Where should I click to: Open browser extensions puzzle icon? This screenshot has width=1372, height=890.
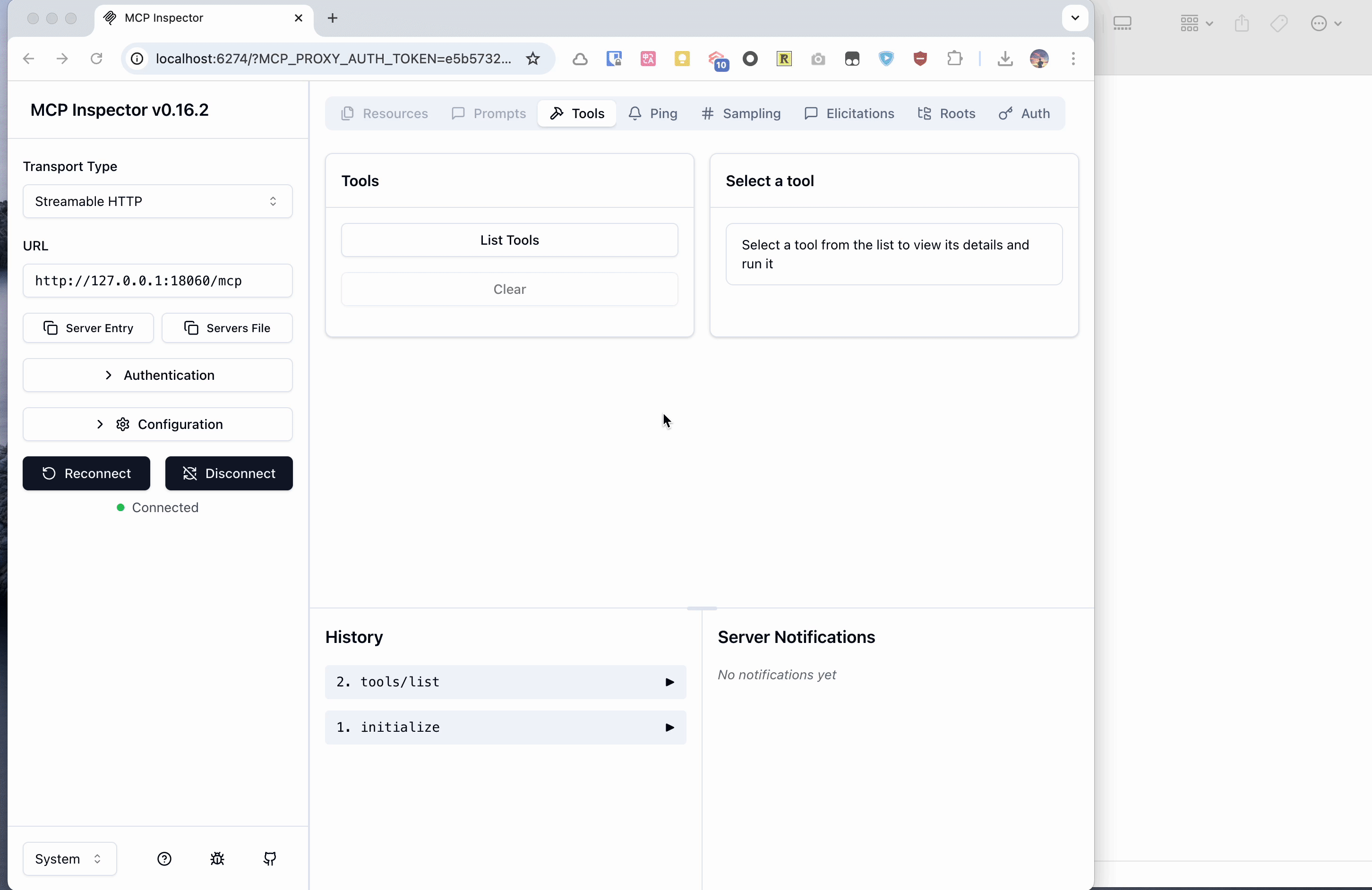(x=955, y=58)
